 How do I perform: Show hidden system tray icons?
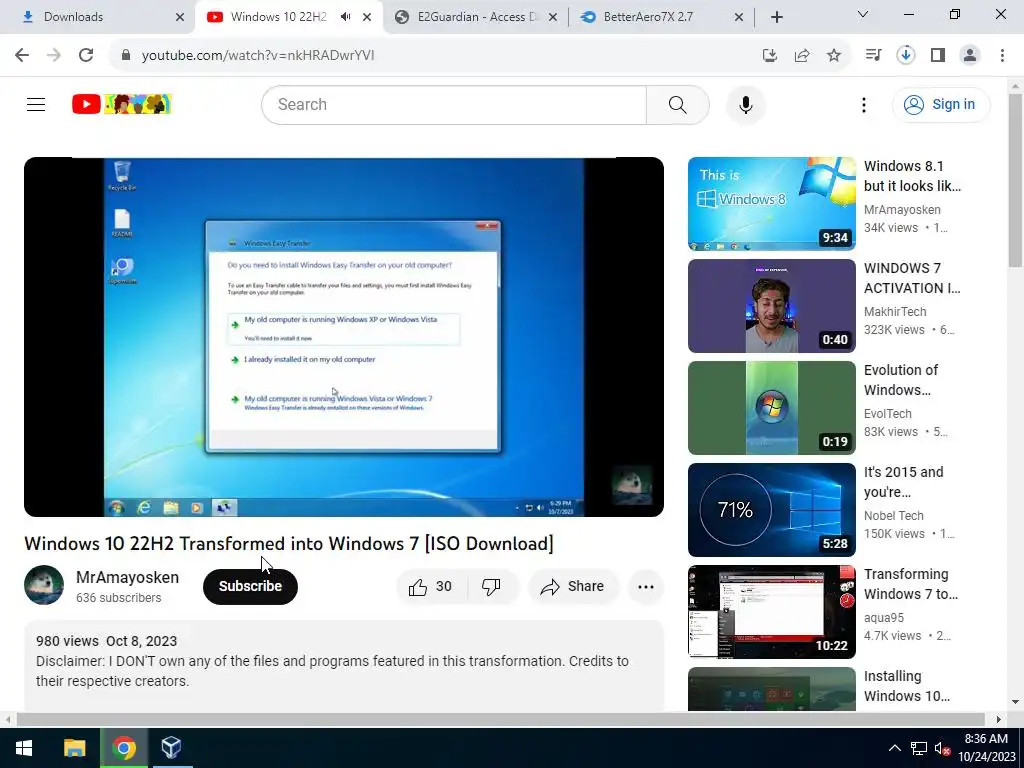895,748
